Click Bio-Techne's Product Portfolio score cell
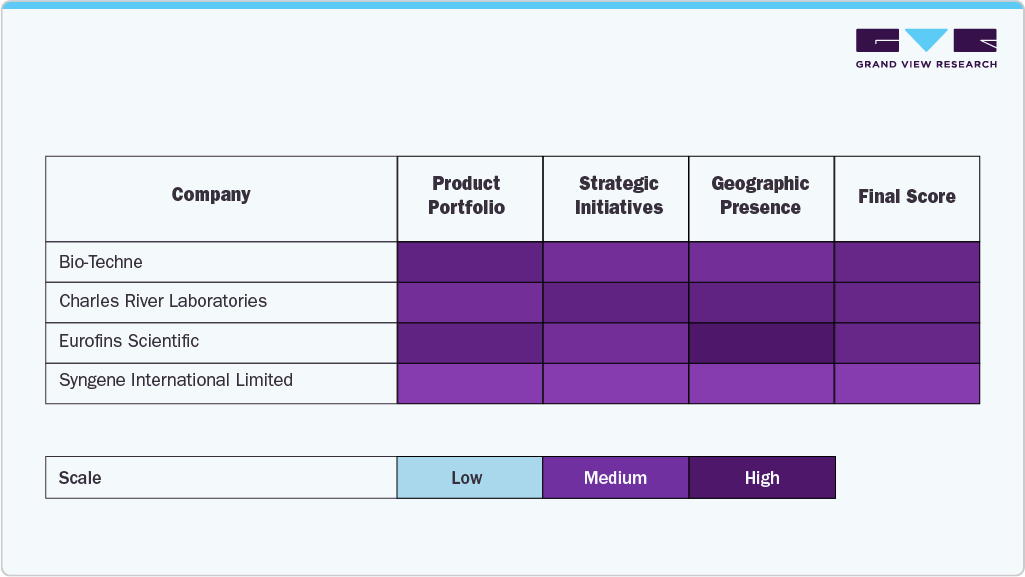 coord(470,262)
